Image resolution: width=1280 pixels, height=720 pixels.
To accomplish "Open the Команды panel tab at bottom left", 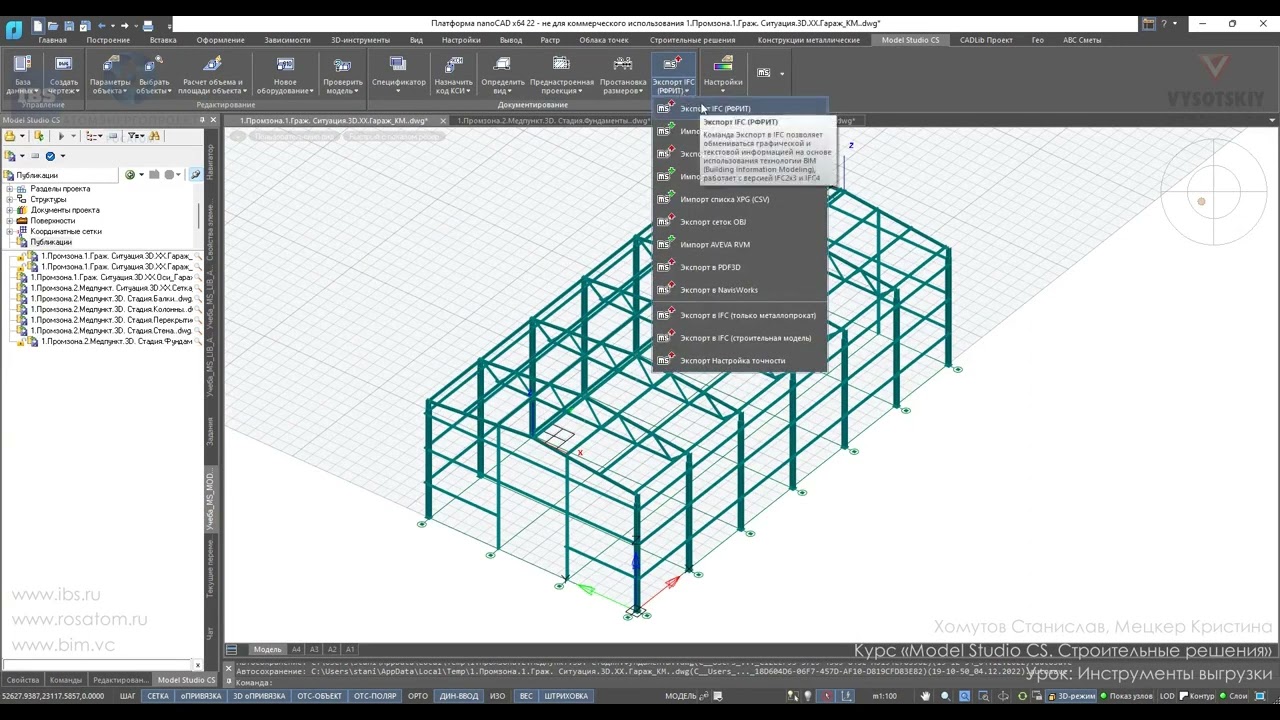I will pyautogui.click(x=66, y=680).
